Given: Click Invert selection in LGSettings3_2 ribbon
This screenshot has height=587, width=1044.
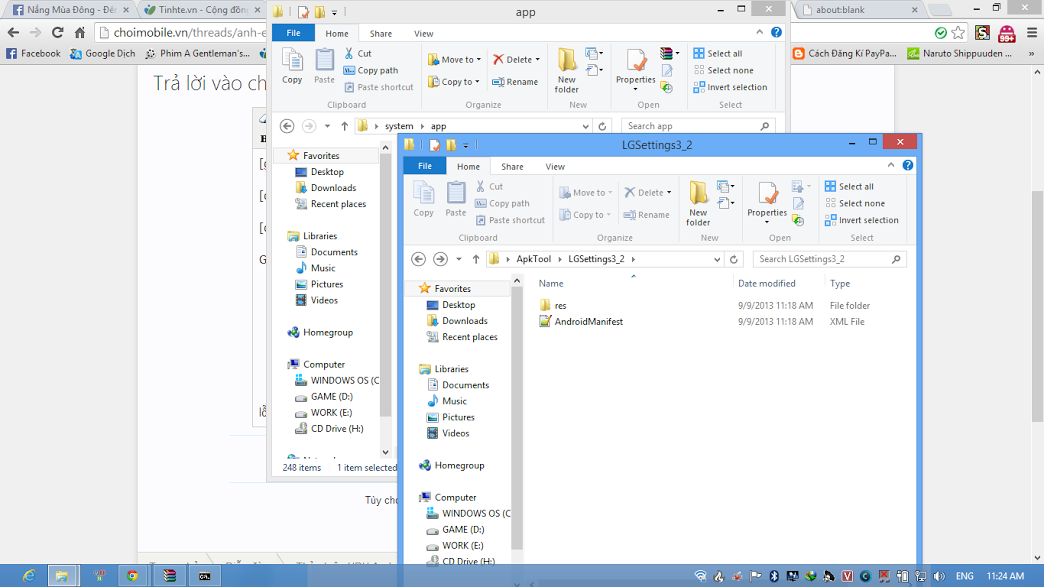Looking at the screenshot, I should point(862,220).
